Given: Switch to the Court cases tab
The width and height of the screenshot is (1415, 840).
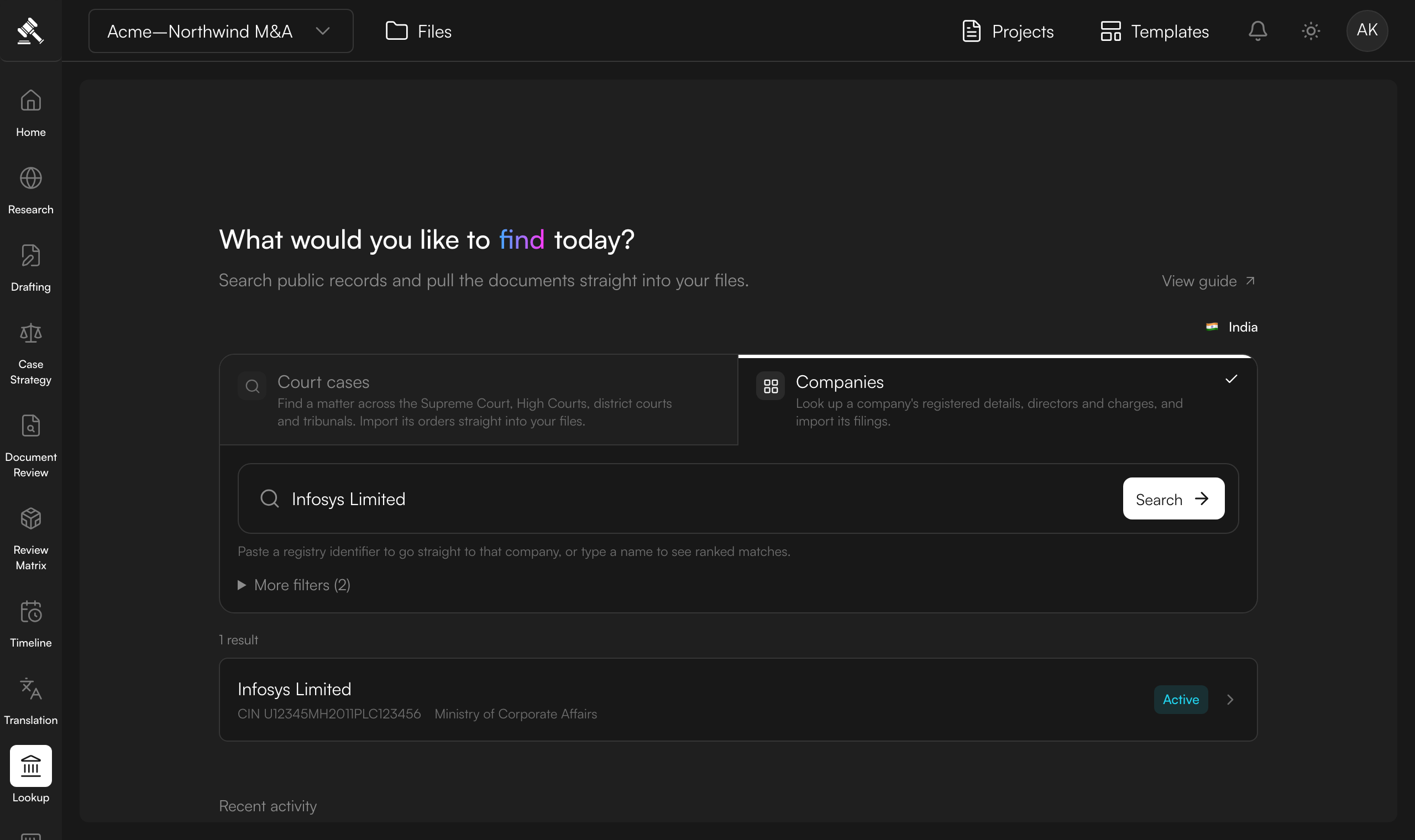Looking at the screenshot, I should tap(479, 400).
